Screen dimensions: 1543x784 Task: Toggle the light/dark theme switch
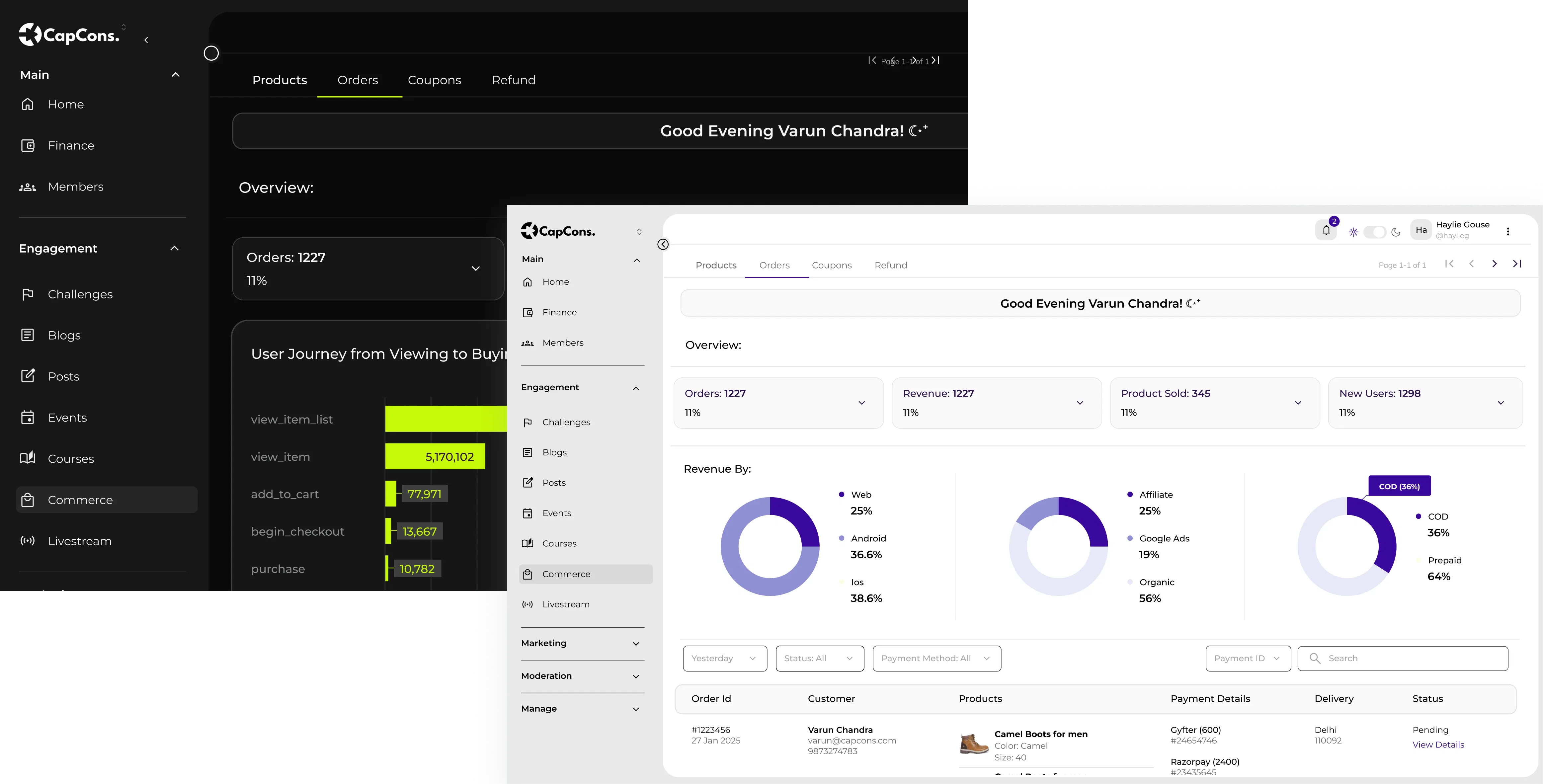point(1375,232)
